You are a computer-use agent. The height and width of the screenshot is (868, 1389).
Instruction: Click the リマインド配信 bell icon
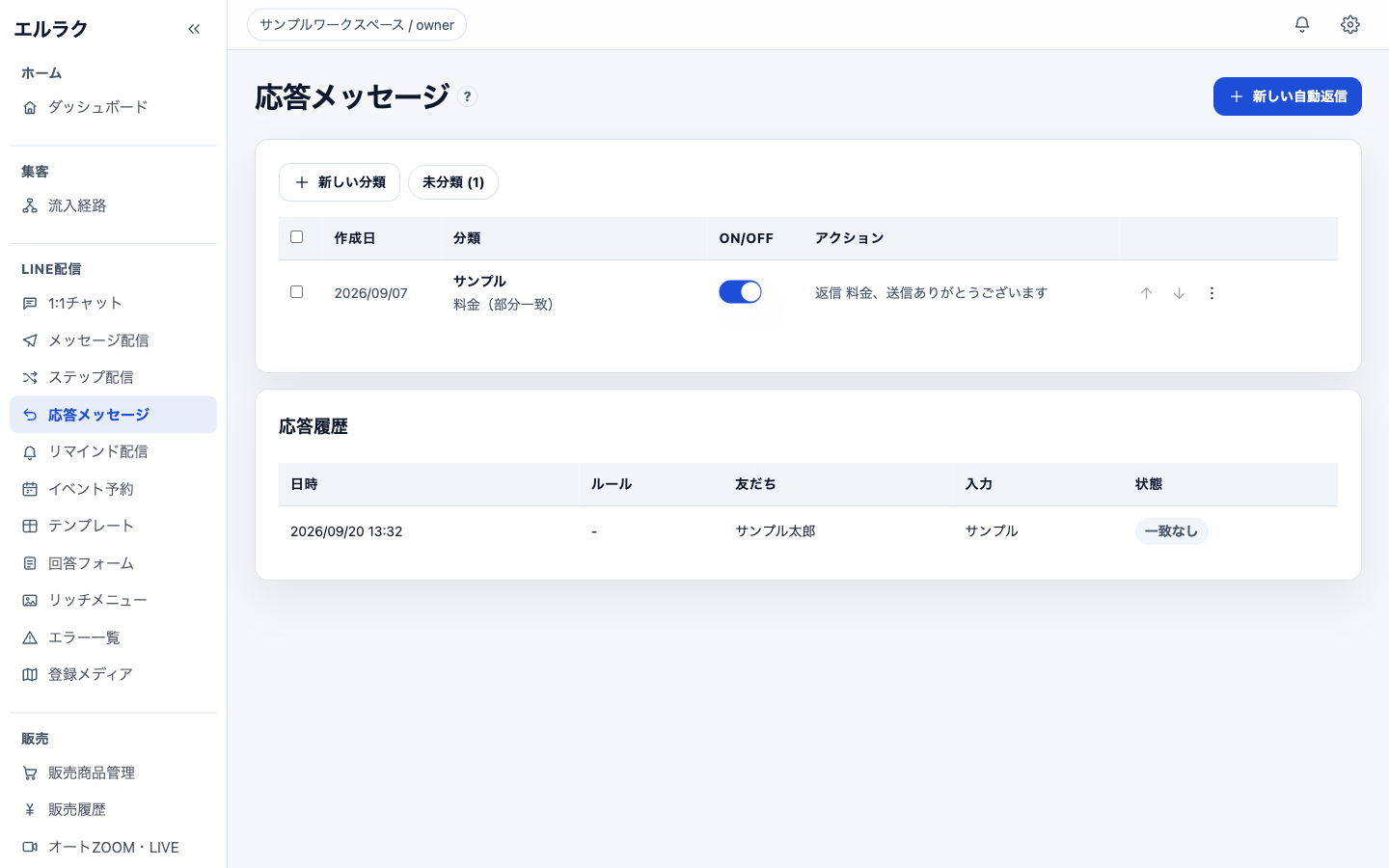pyautogui.click(x=30, y=451)
